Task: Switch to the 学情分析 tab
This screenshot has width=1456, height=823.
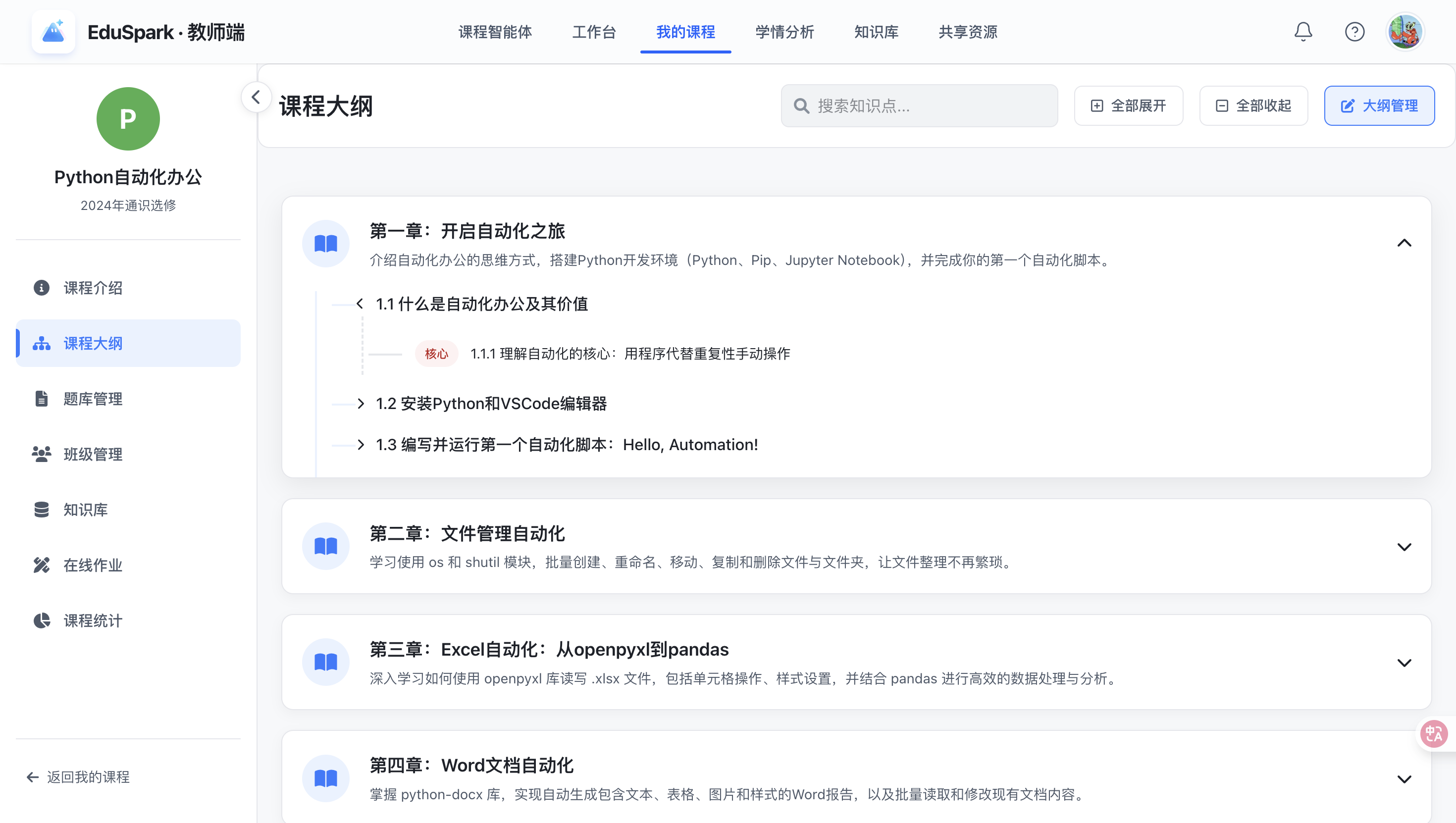Action: pyautogui.click(x=784, y=32)
